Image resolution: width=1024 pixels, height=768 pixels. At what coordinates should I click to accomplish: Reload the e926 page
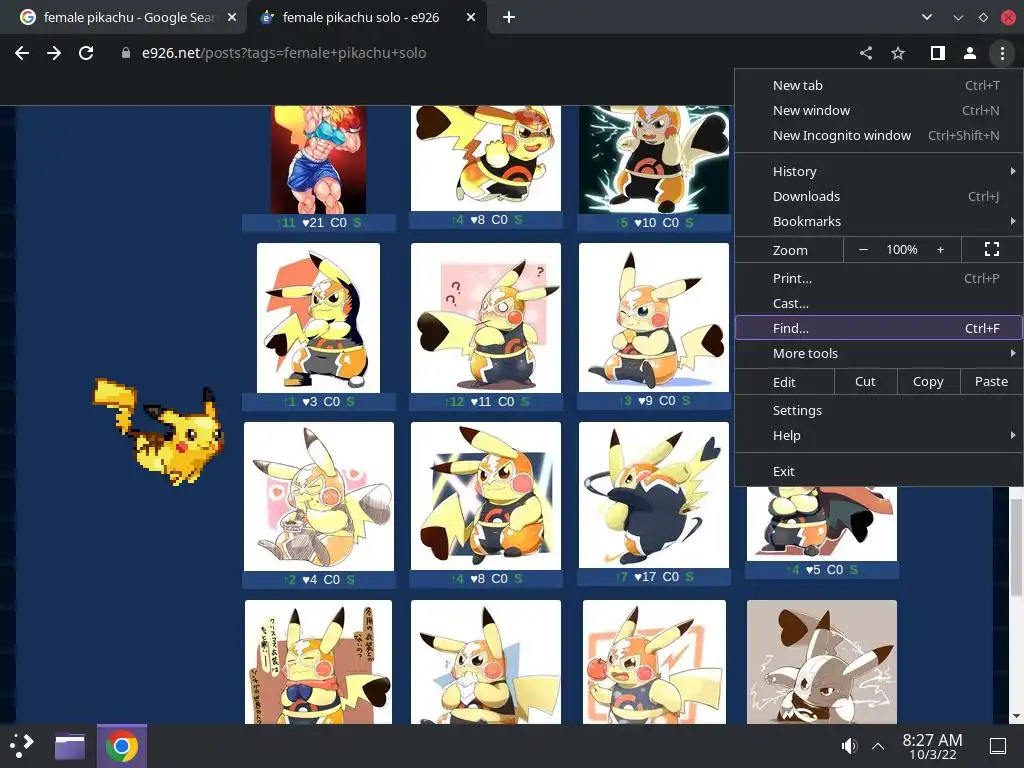[x=86, y=53]
